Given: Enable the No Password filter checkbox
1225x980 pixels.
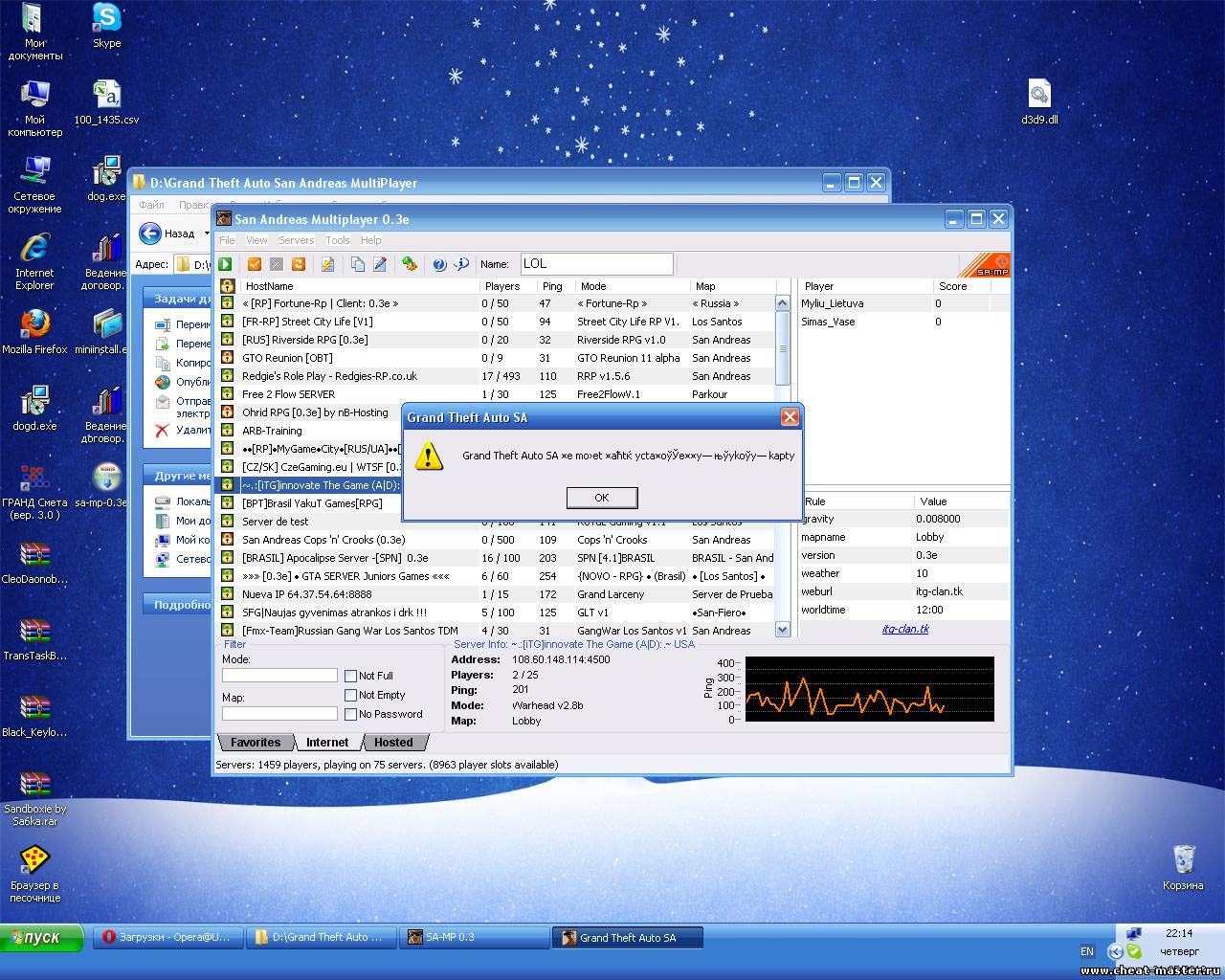Looking at the screenshot, I should [x=350, y=714].
